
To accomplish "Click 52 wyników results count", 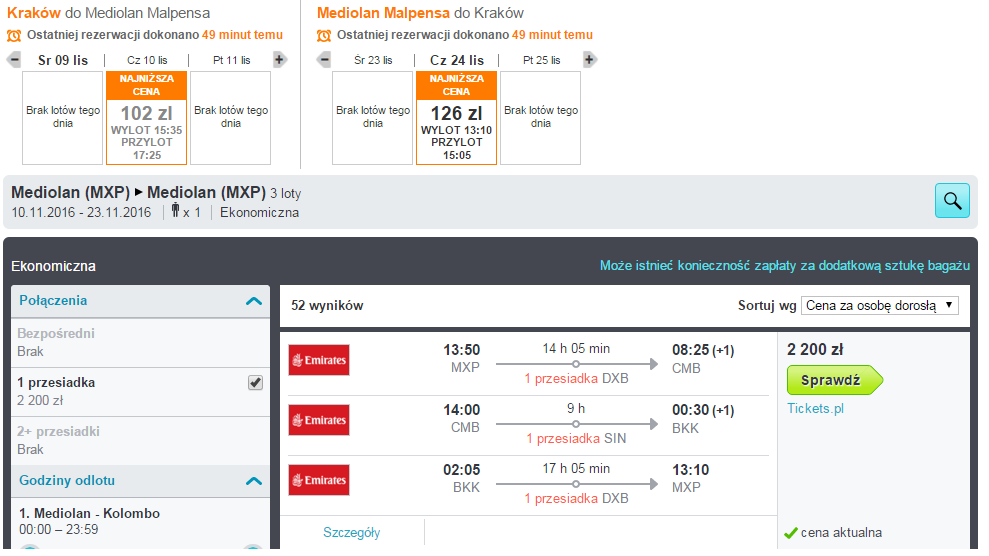I will [x=327, y=306].
